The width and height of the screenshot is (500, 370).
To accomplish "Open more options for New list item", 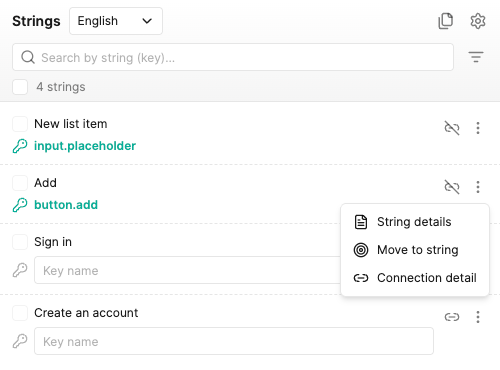I will [x=478, y=128].
